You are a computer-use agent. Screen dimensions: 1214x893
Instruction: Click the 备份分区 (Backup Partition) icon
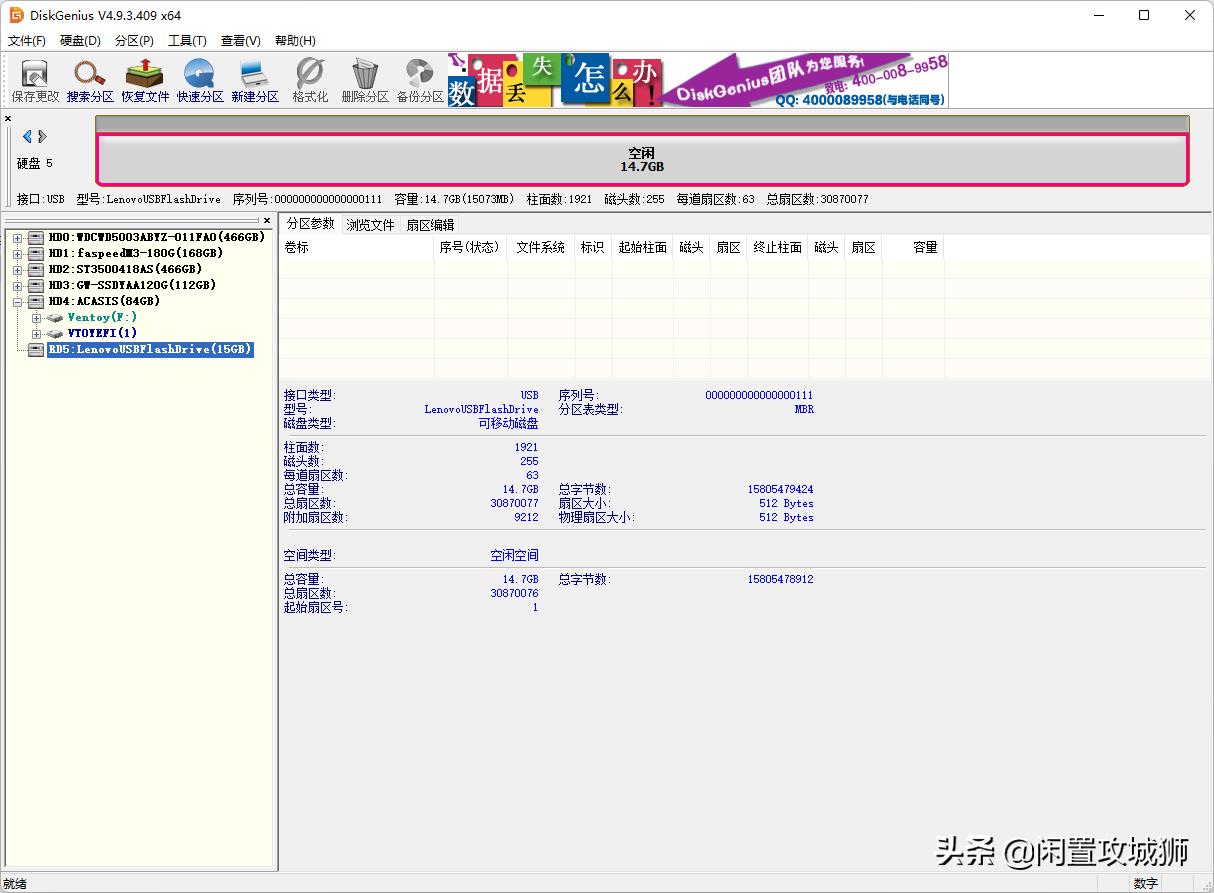tap(420, 80)
